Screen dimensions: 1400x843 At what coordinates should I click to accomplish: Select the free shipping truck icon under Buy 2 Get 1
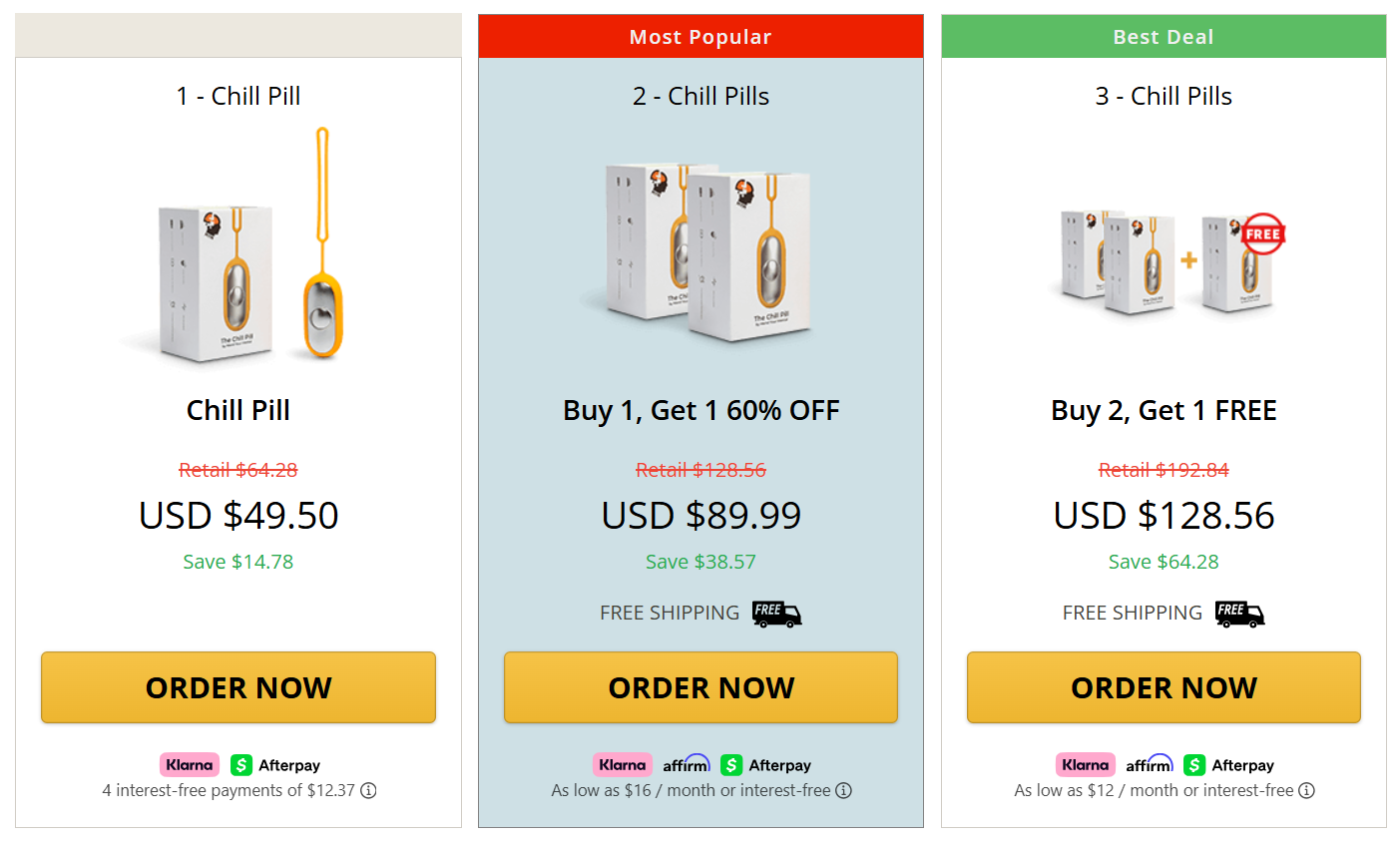(x=1239, y=616)
